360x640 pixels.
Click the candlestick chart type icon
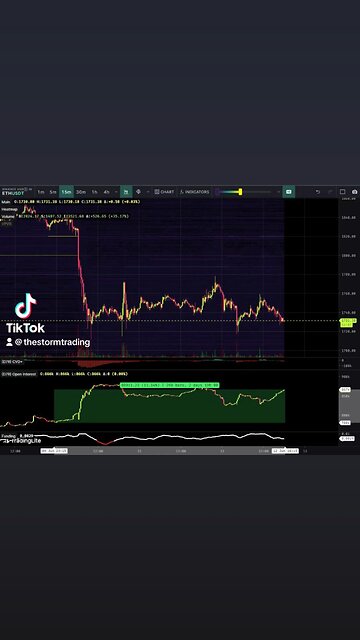click(126, 192)
